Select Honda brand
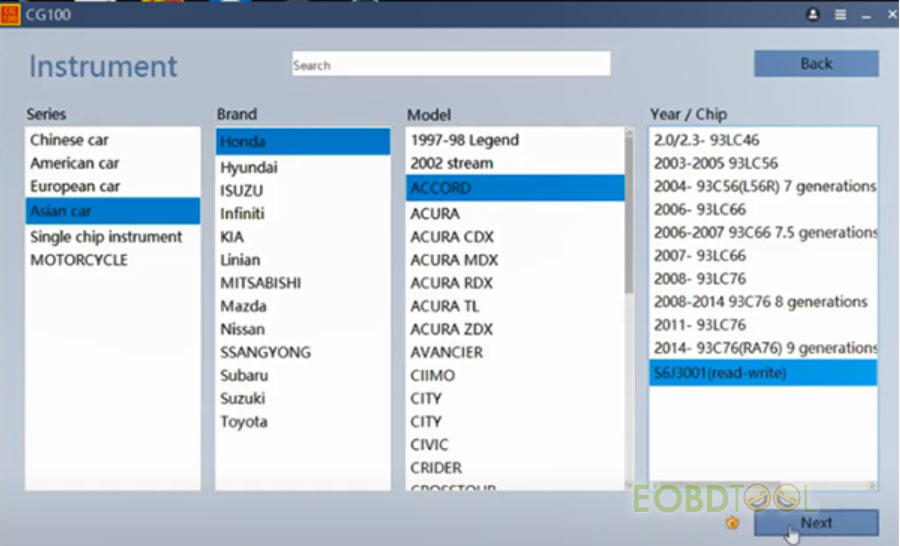Image resolution: width=900 pixels, height=546 pixels. [x=303, y=142]
